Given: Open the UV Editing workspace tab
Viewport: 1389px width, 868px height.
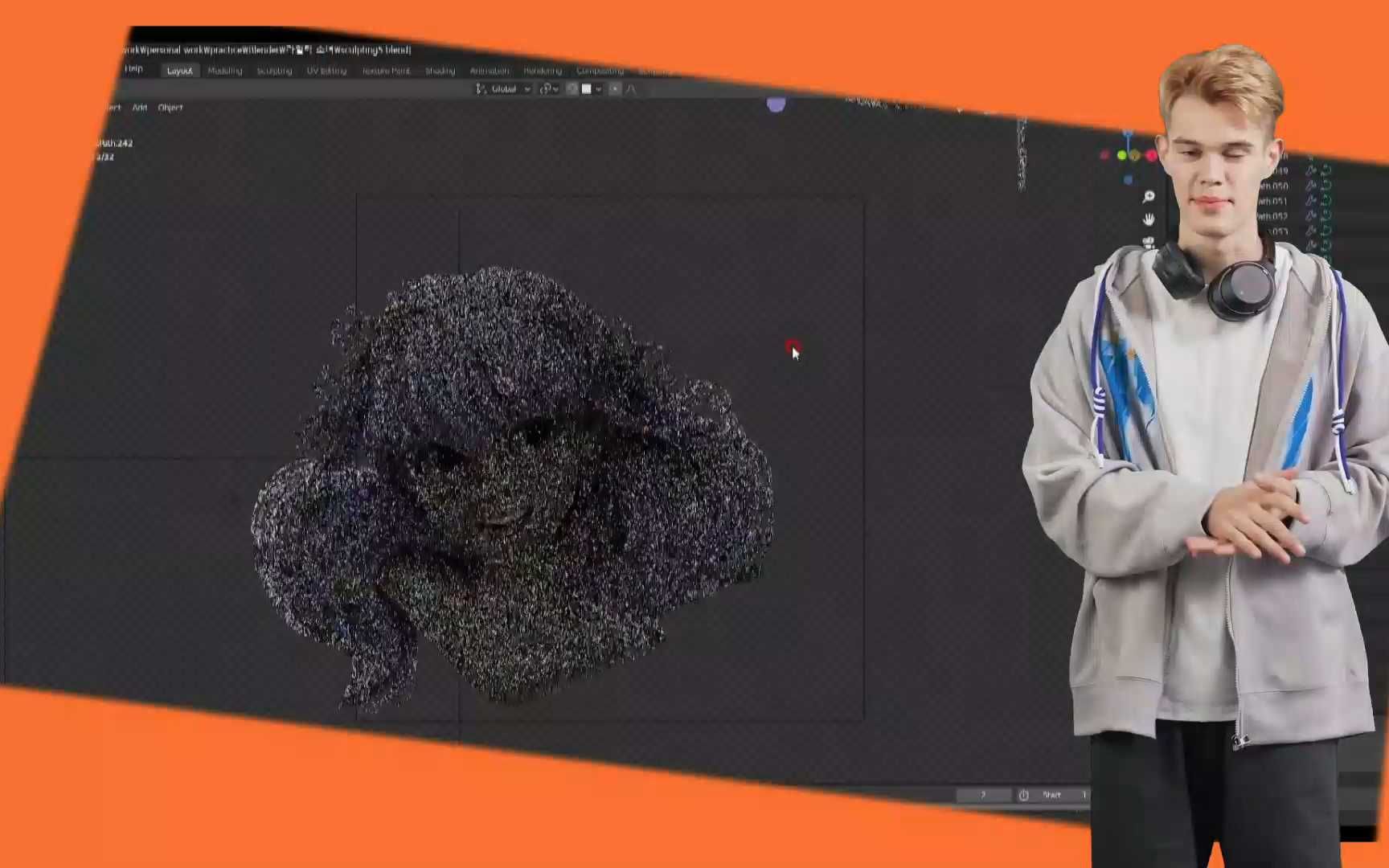Looking at the screenshot, I should click(326, 71).
